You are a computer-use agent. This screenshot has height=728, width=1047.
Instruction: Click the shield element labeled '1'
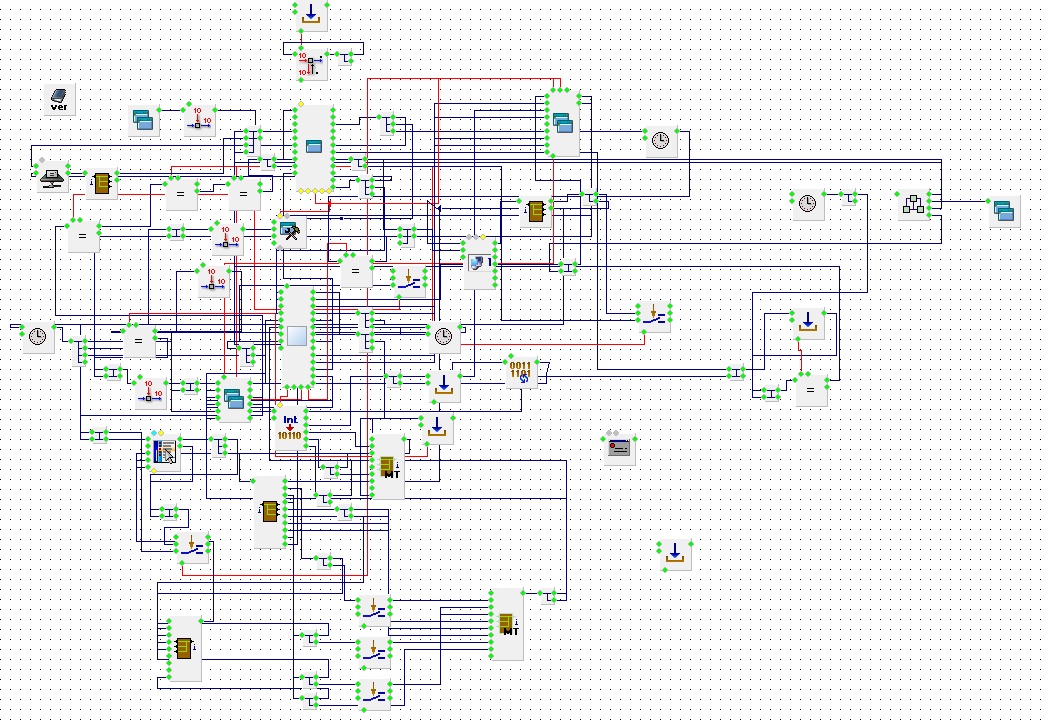tap(480, 264)
